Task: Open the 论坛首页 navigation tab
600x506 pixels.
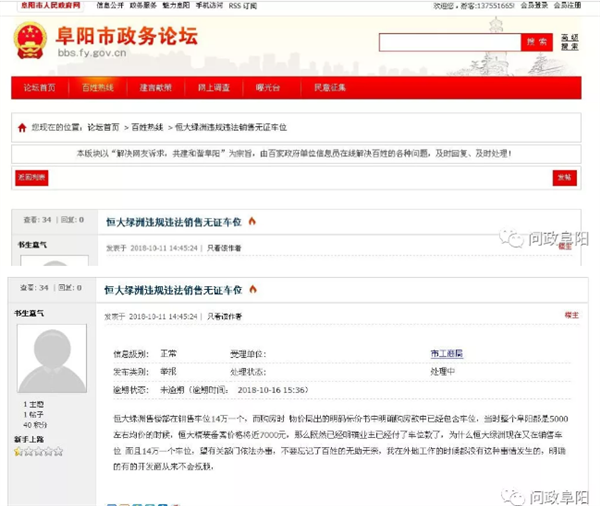Action: point(41,88)
